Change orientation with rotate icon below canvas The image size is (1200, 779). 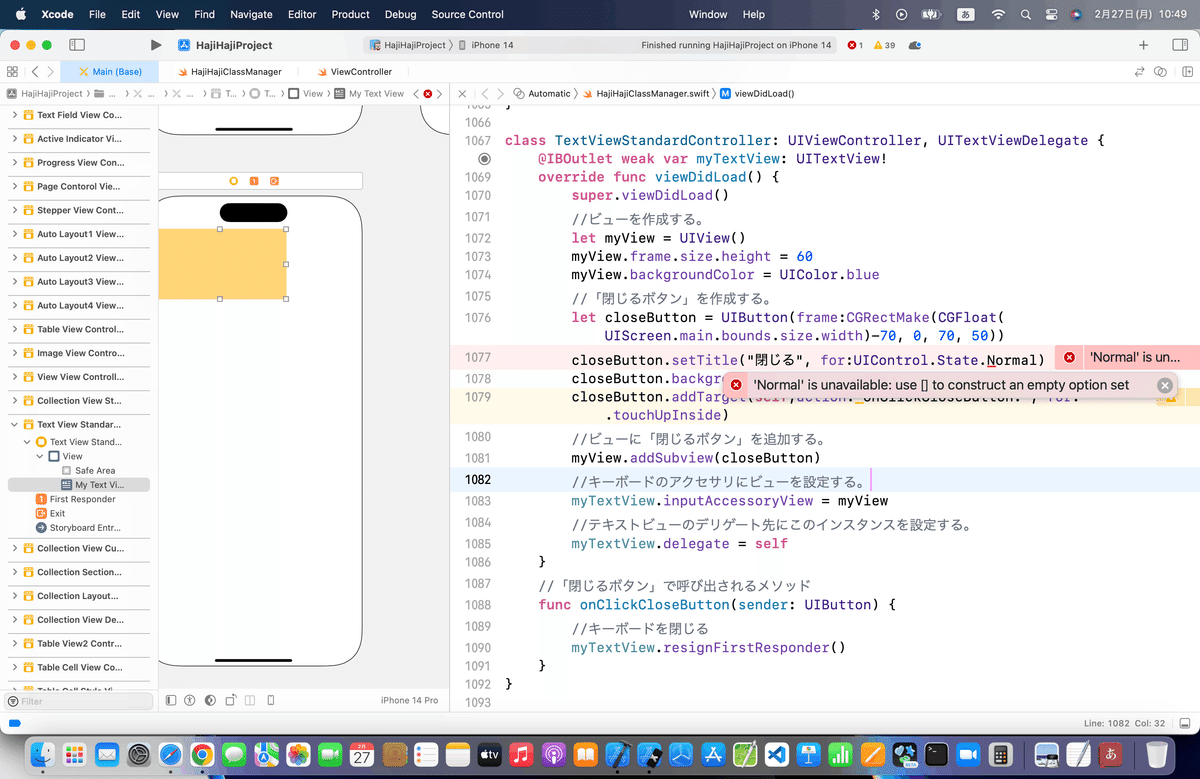click(x=231, y=700)
